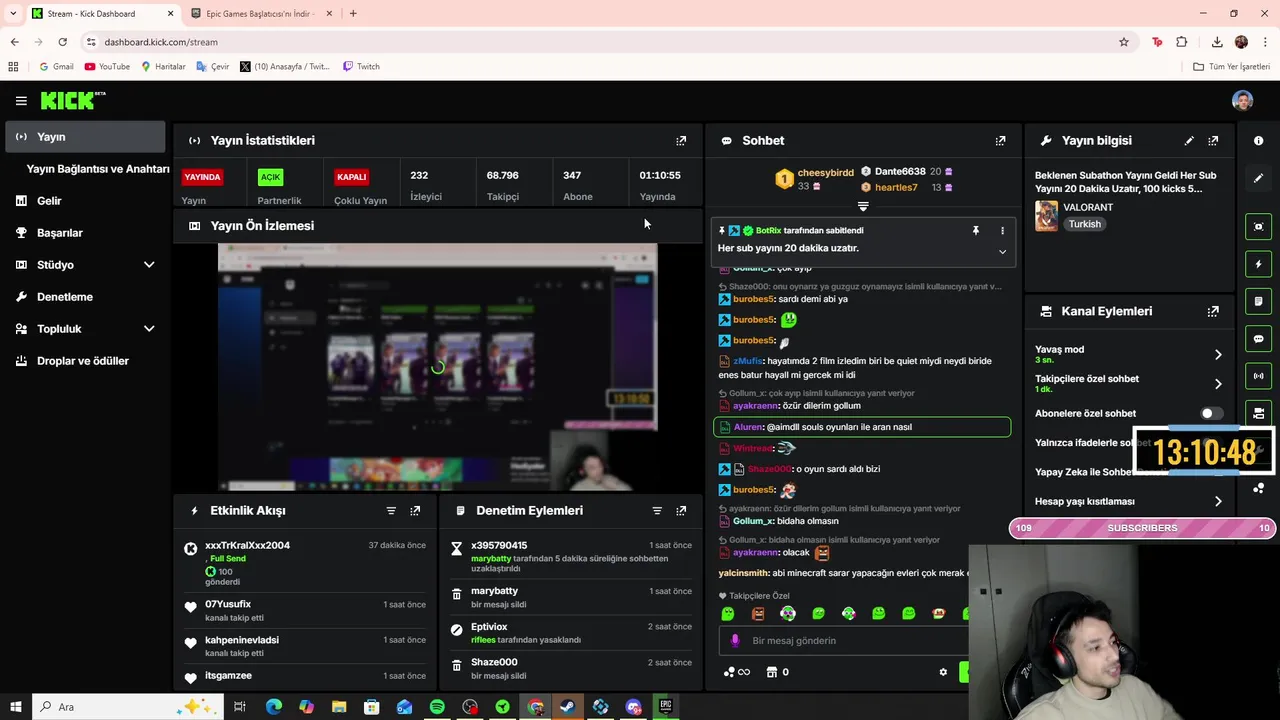Pop out the Etkinlik Akışı panel

tap(415, 510)
